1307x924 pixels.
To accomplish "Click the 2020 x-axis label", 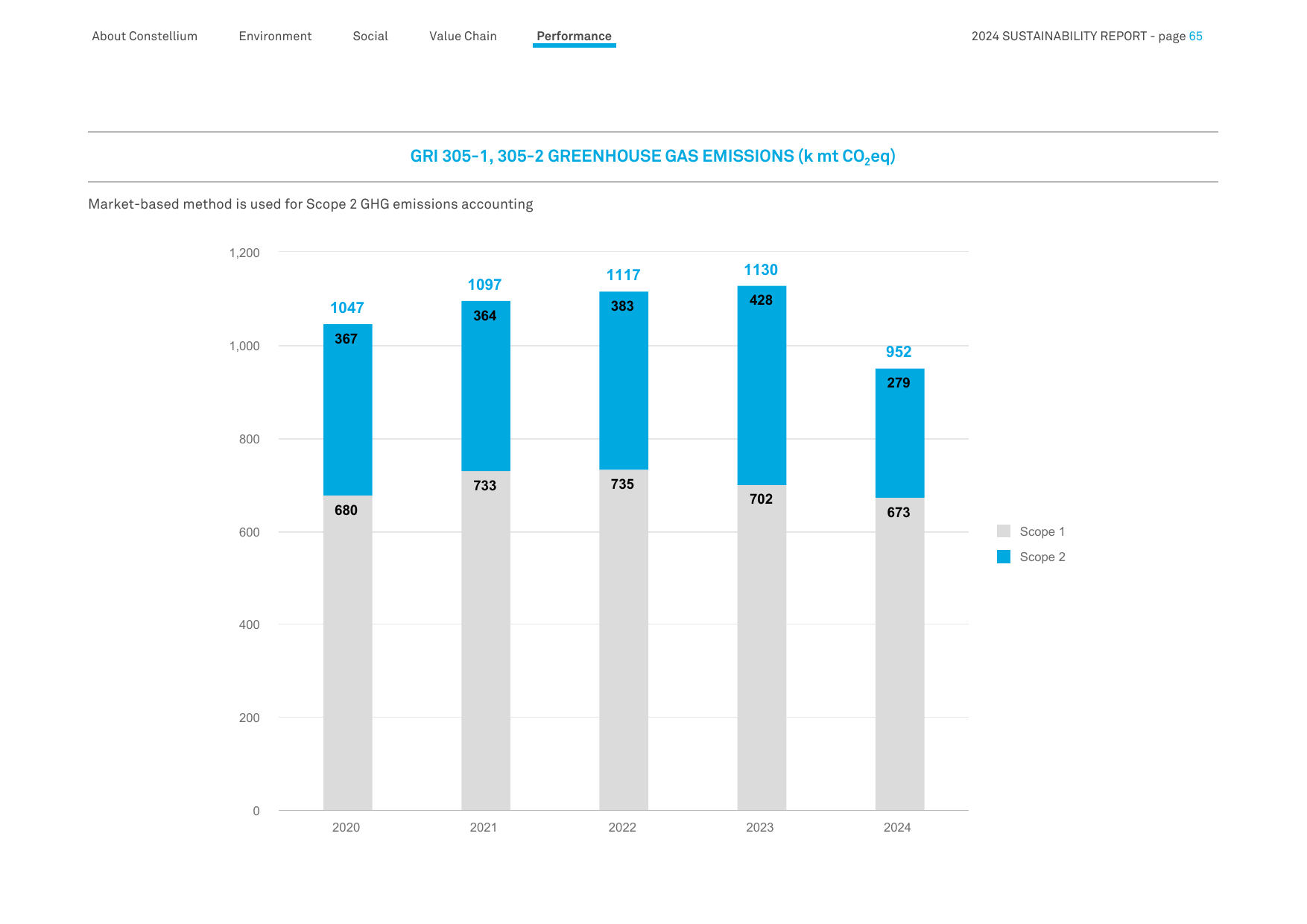I will point(346,827).
